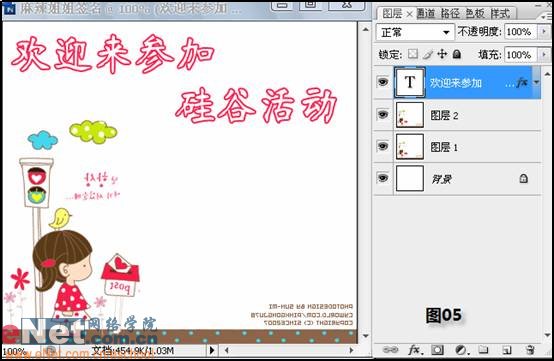This screenshot has height=361, width=554.
Task: Toggle lock transparent pixels
Action: pyautogui.click(x=412, y=54)
